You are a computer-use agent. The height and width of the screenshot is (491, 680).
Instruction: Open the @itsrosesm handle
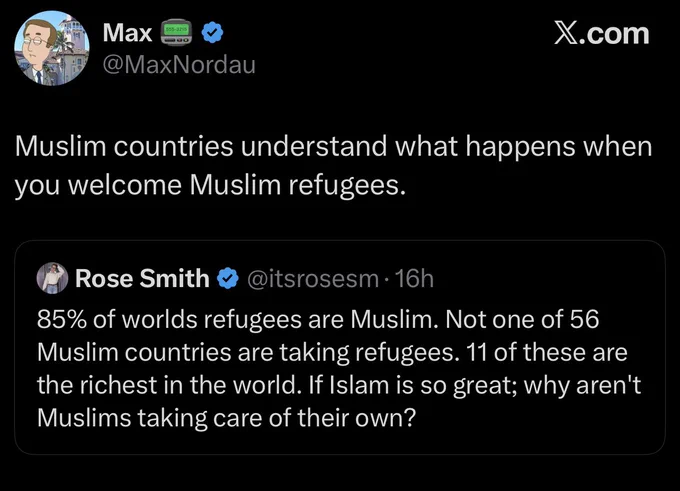(313, 278)
